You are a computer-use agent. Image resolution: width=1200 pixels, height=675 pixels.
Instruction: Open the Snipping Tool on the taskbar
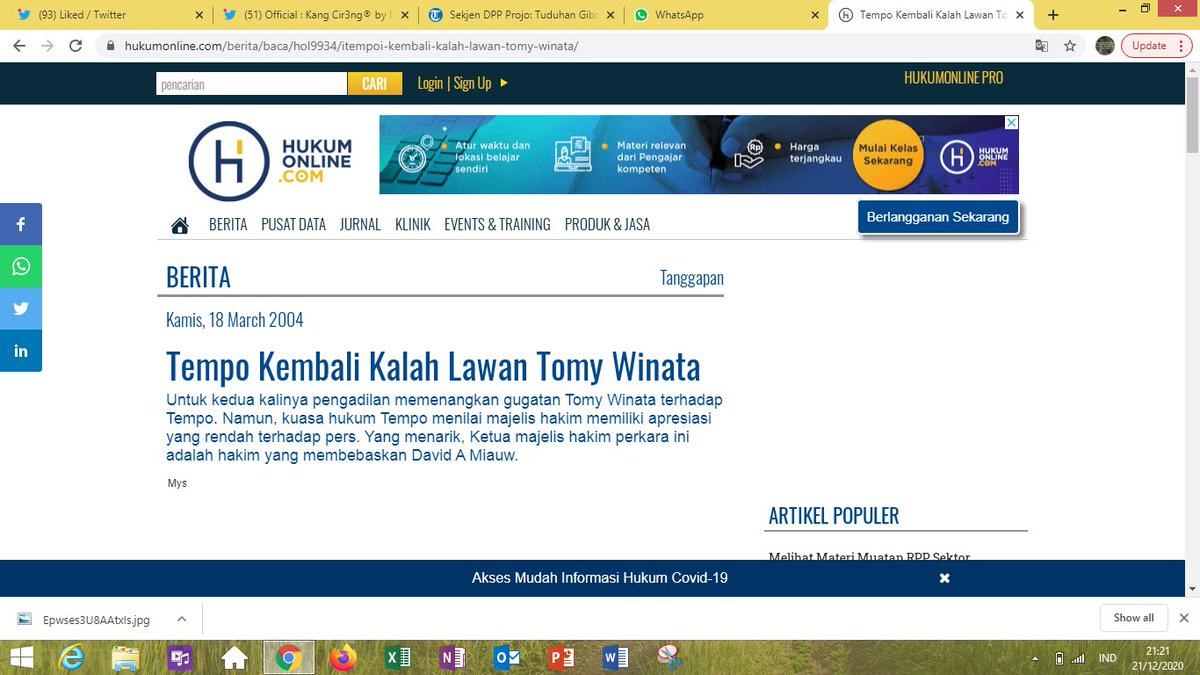click(670, 658)
